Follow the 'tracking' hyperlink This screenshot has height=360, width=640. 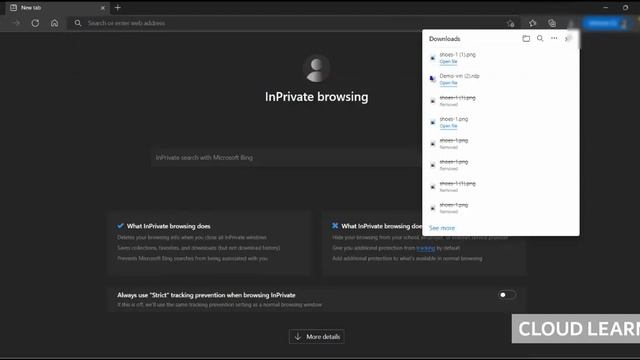pyautogui.click(x=426, y=248)
